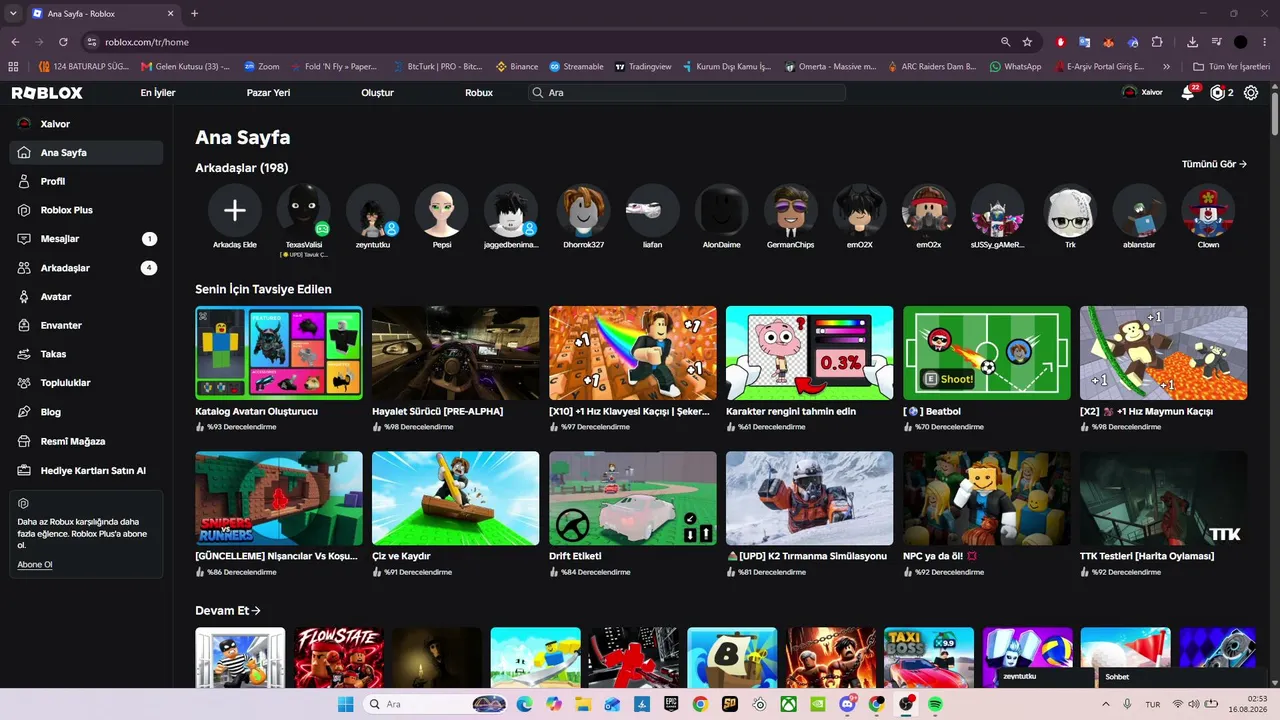Open a new browser tab

194,14
